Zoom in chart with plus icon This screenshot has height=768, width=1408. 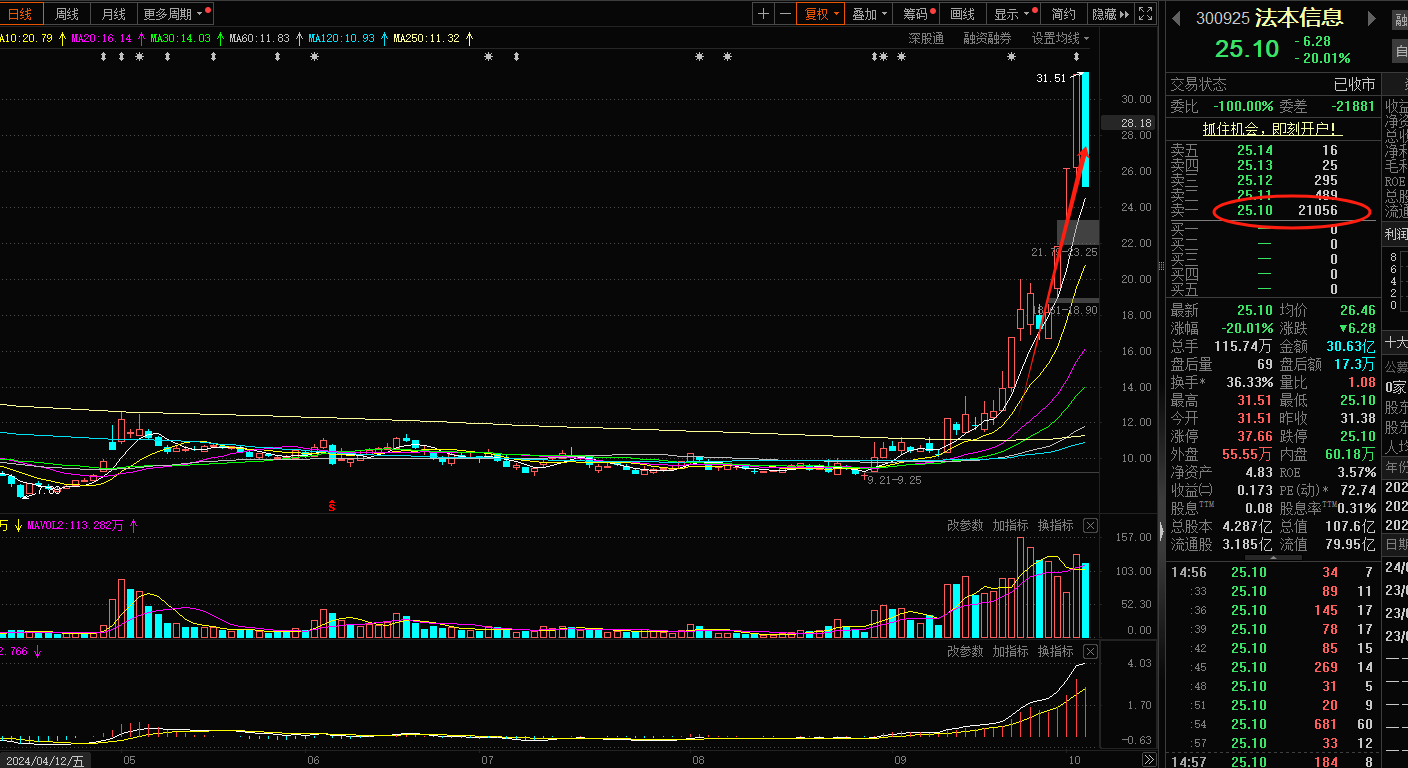coord(764,13)
